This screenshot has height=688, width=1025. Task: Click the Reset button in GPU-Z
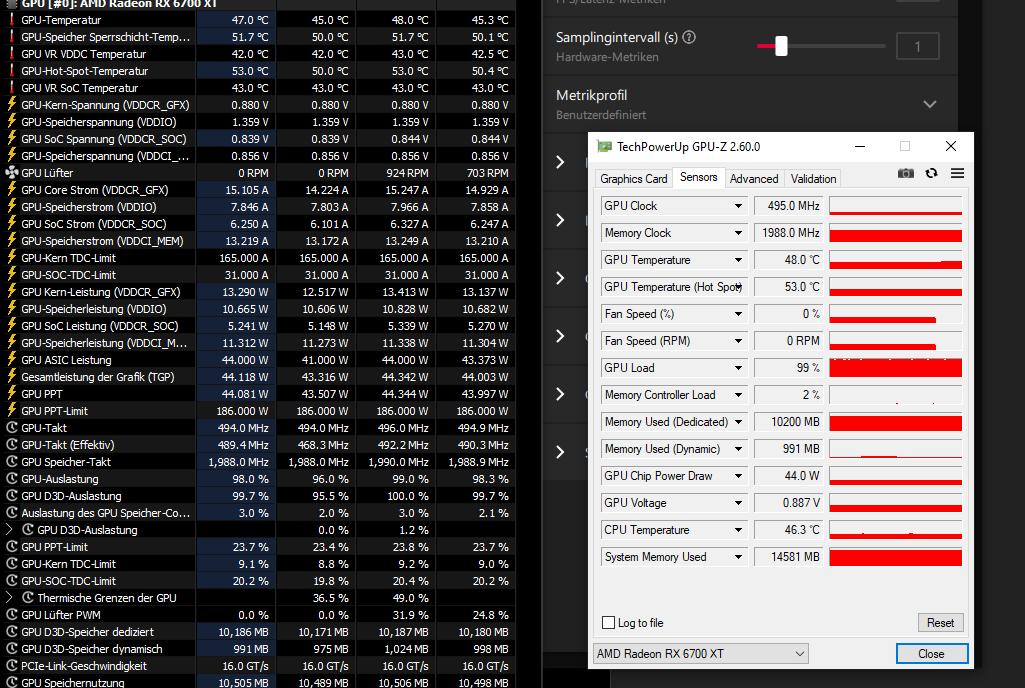click(x=940, y=623)
